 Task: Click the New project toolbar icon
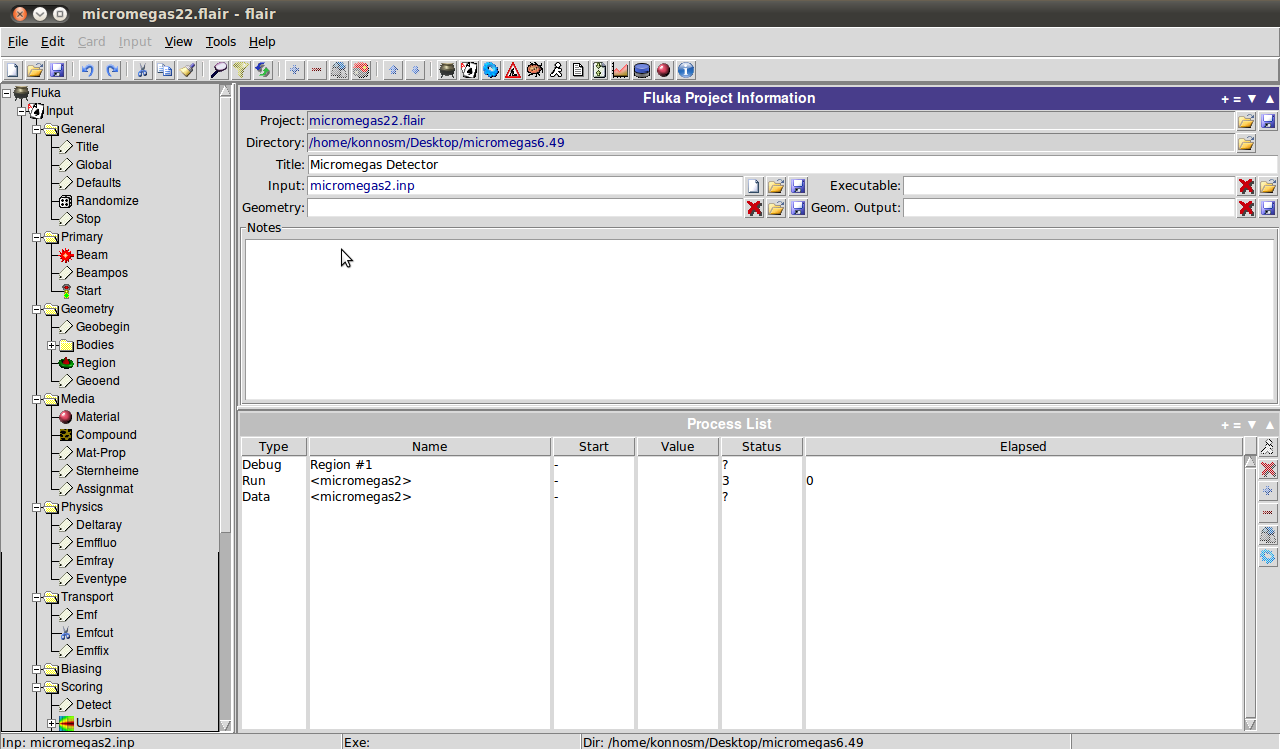[13, 70]
